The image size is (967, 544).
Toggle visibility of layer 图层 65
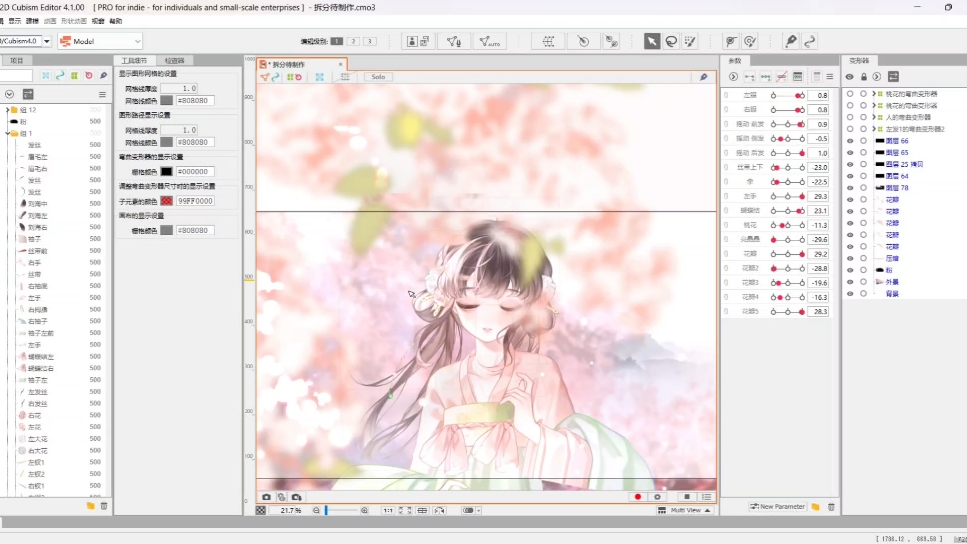(x=850, y=153)
